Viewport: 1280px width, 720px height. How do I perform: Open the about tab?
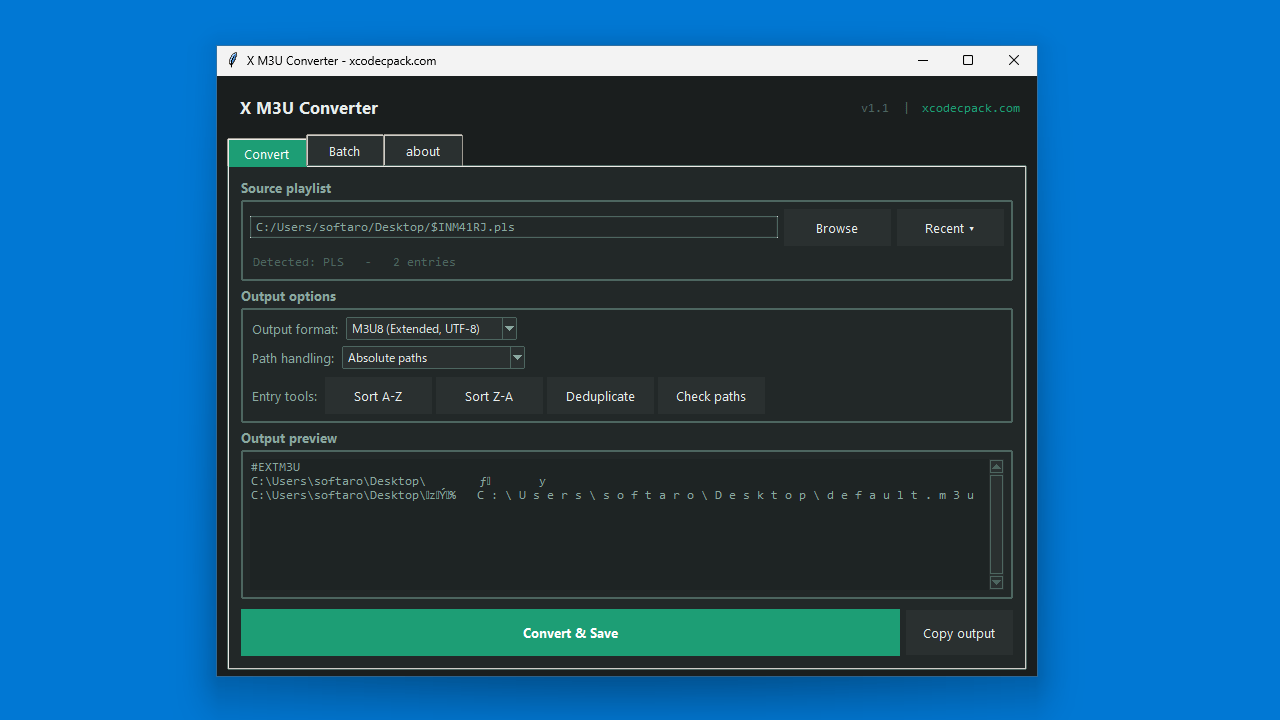[423, 151]
